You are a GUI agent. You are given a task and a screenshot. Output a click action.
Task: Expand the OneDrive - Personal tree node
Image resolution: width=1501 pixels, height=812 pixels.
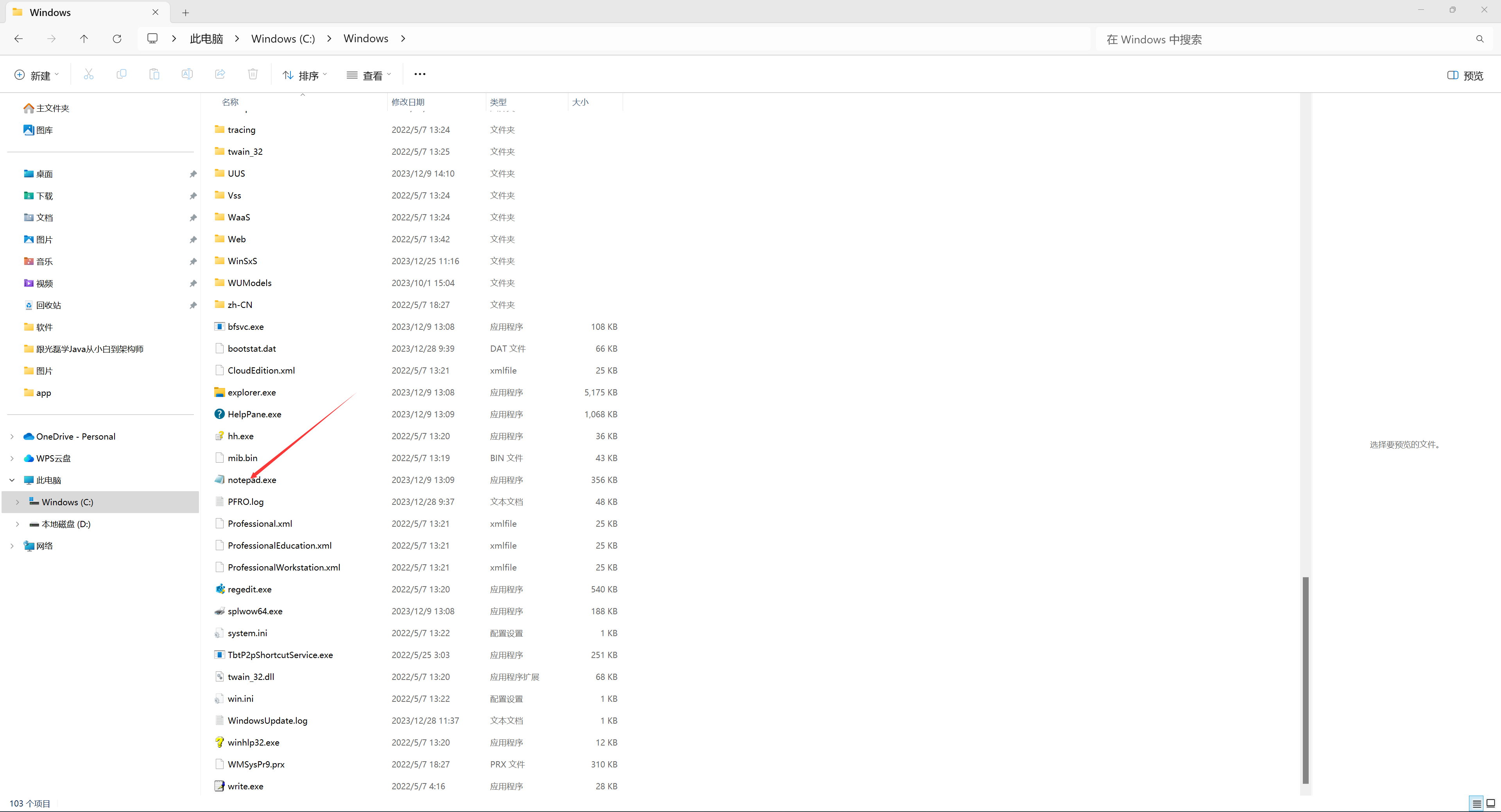(12, 436)
